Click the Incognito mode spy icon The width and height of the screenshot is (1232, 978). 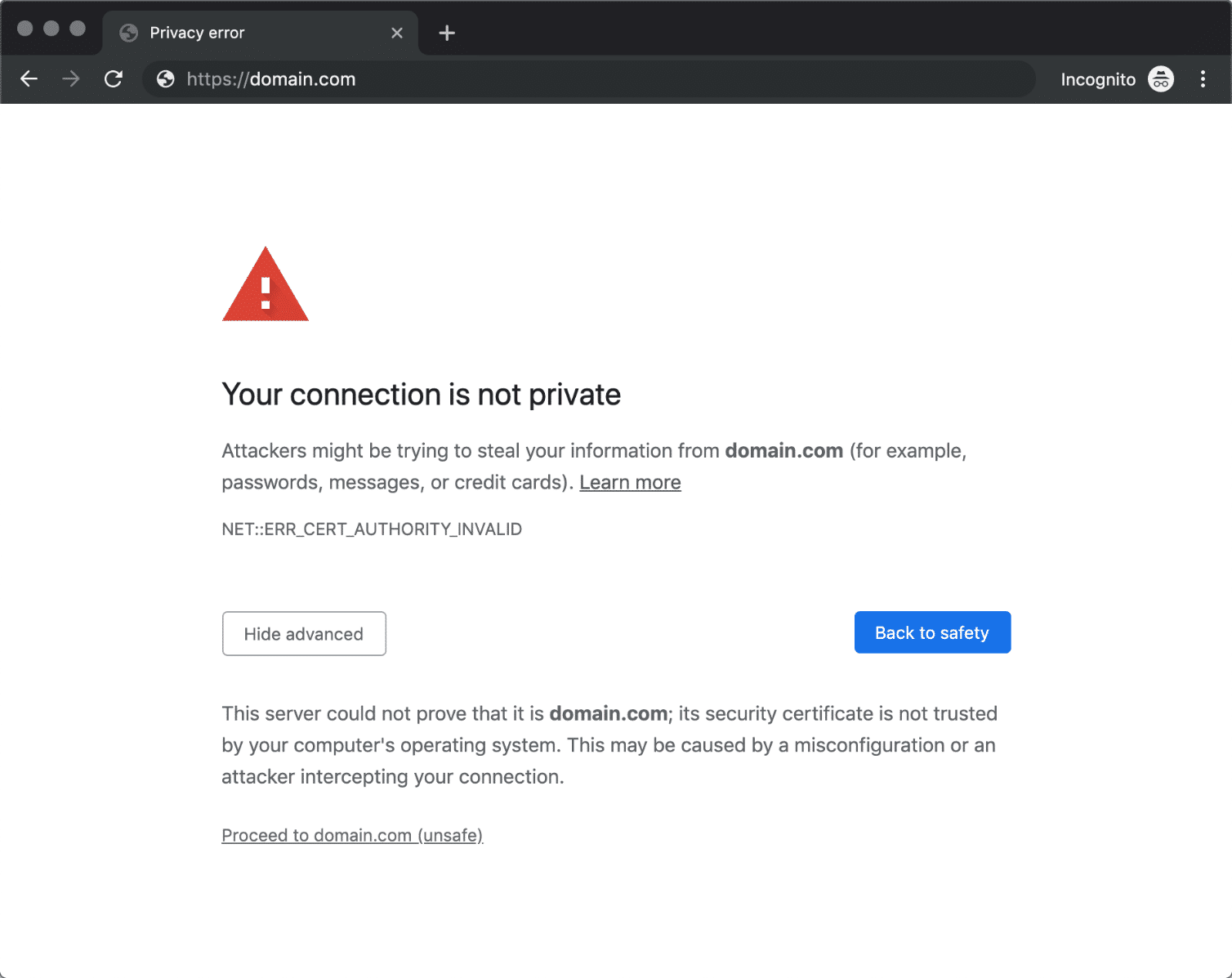pyautogui.click(x=1161, y=78)
